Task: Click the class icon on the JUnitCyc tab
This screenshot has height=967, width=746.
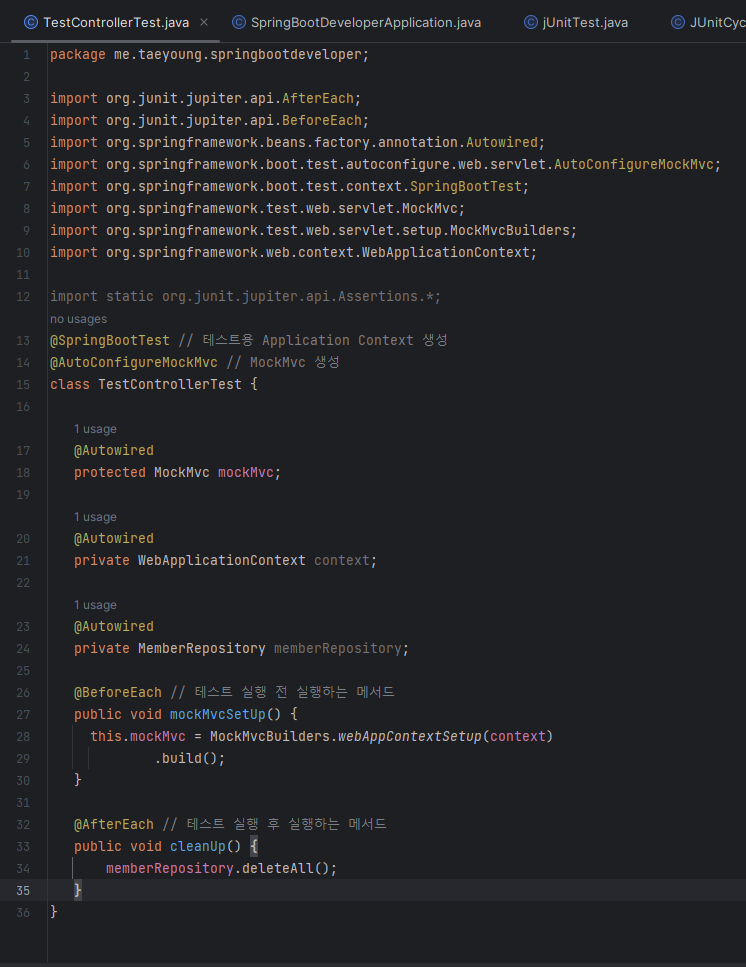Action: pyautogui.click(x=678, y=23)
